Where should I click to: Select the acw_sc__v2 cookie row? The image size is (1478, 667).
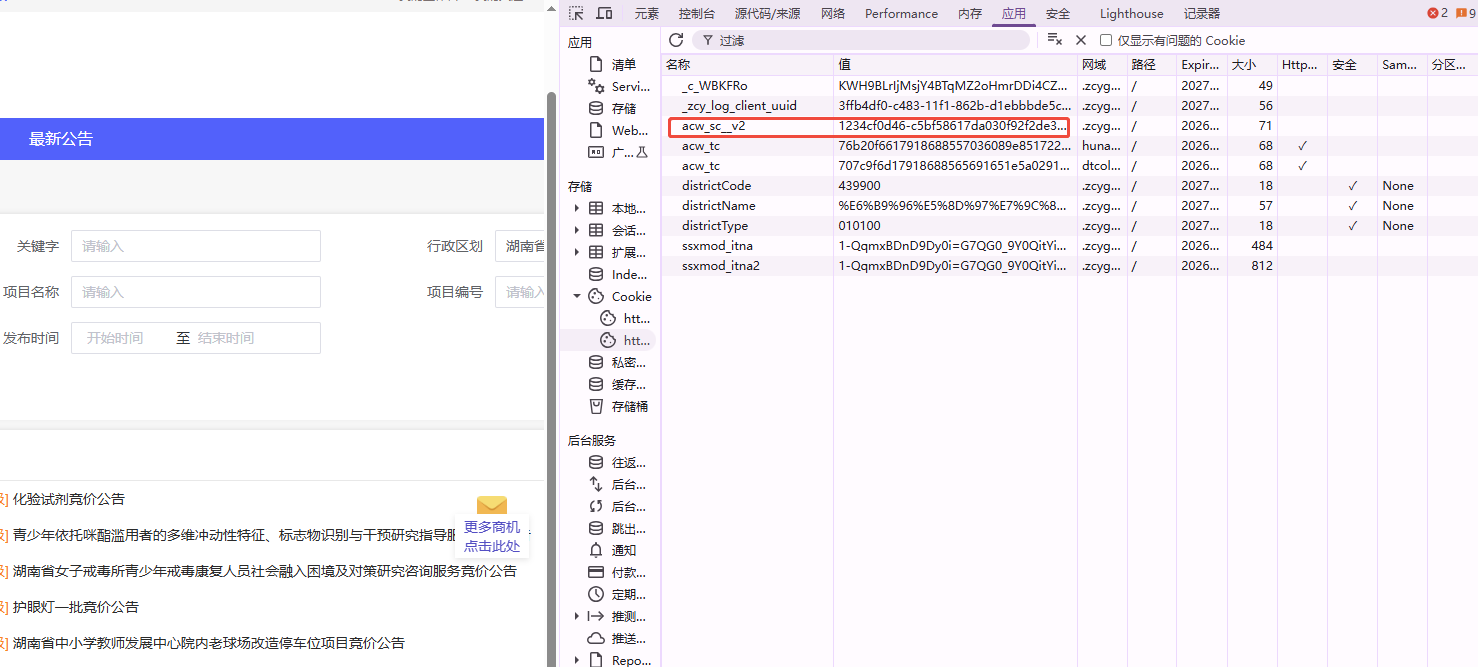point(1069,126)
